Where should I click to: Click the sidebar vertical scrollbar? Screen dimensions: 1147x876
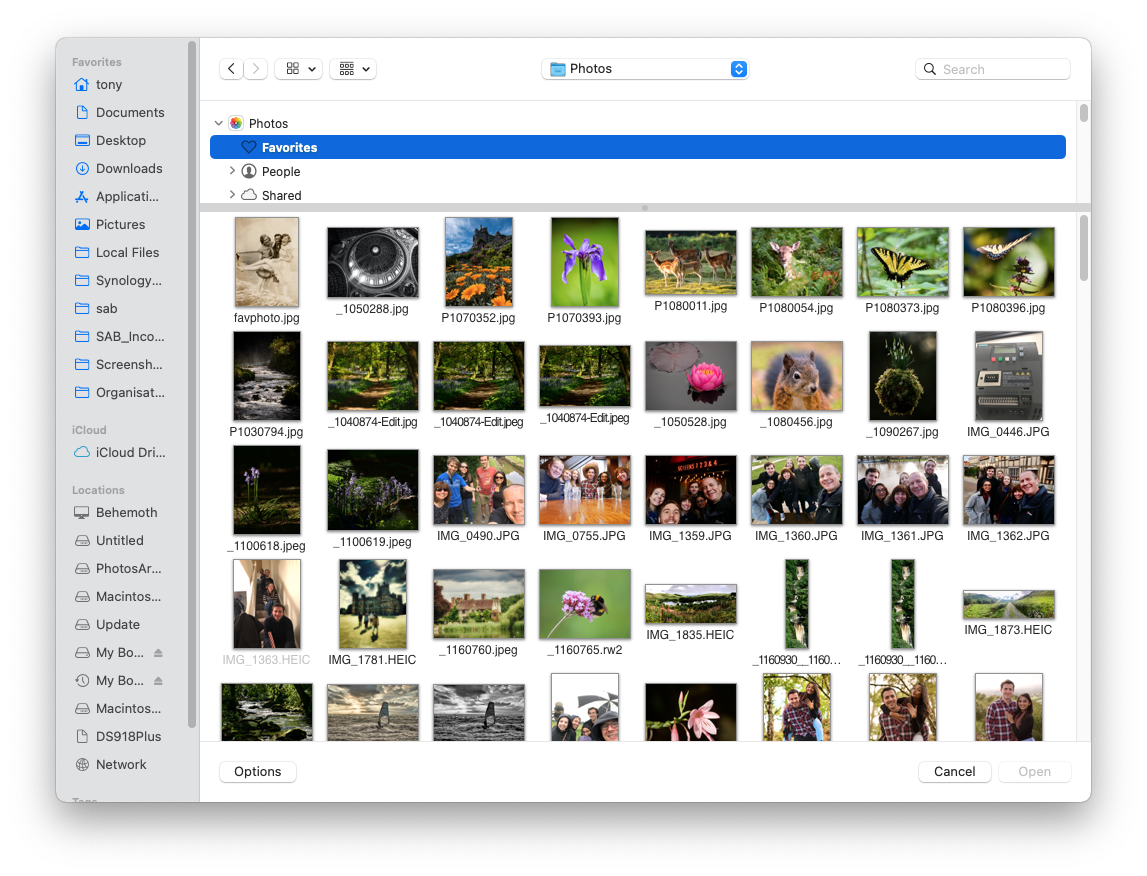click(192, 384)
